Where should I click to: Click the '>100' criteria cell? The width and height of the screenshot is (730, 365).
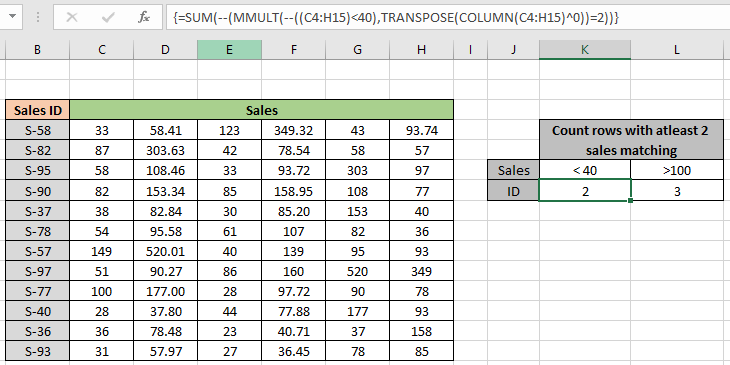tap(677, 170)
